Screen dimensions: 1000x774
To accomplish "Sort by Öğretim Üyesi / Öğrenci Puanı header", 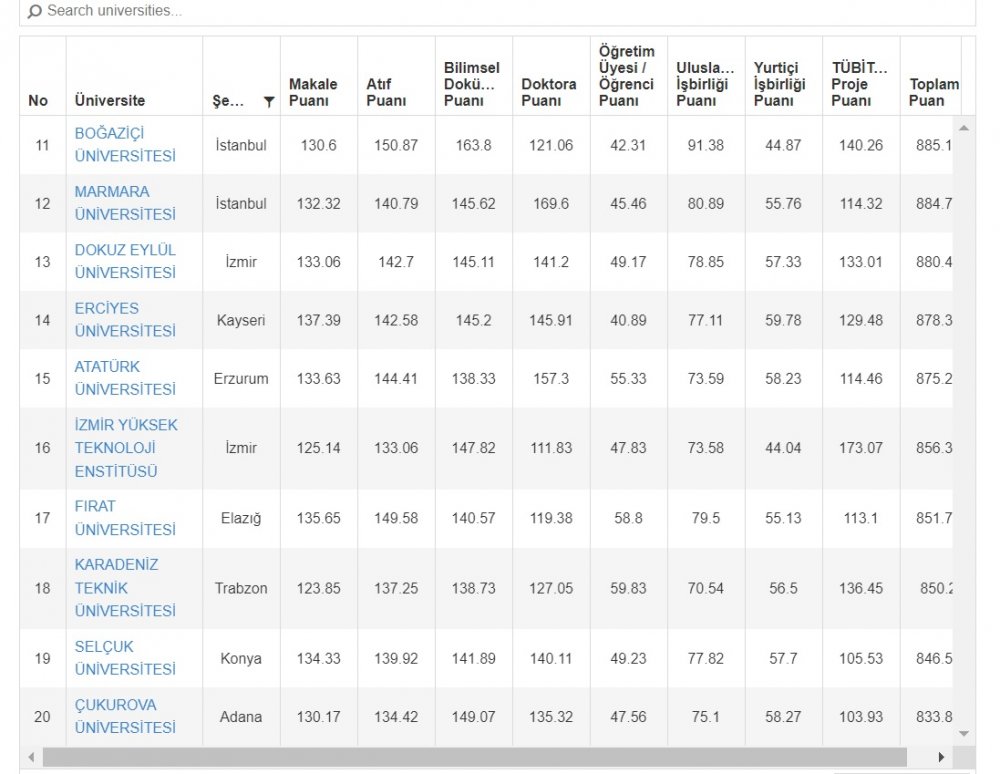I will (626, 76).
